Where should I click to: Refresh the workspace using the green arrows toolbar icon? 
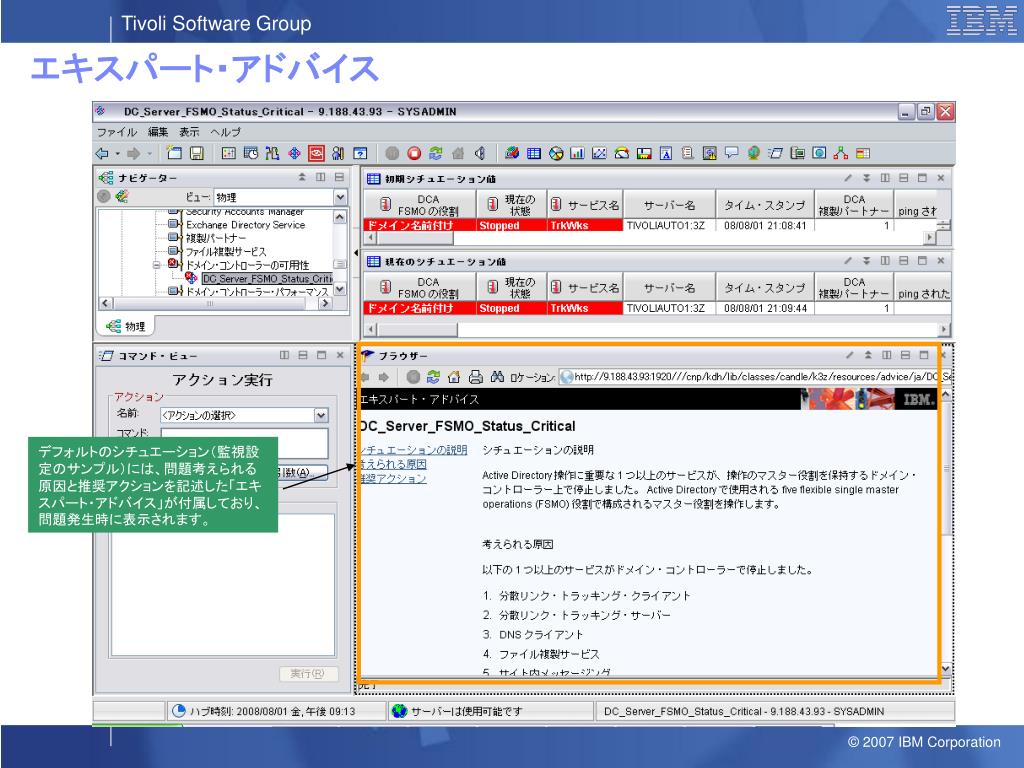click(x=436, y=153)
